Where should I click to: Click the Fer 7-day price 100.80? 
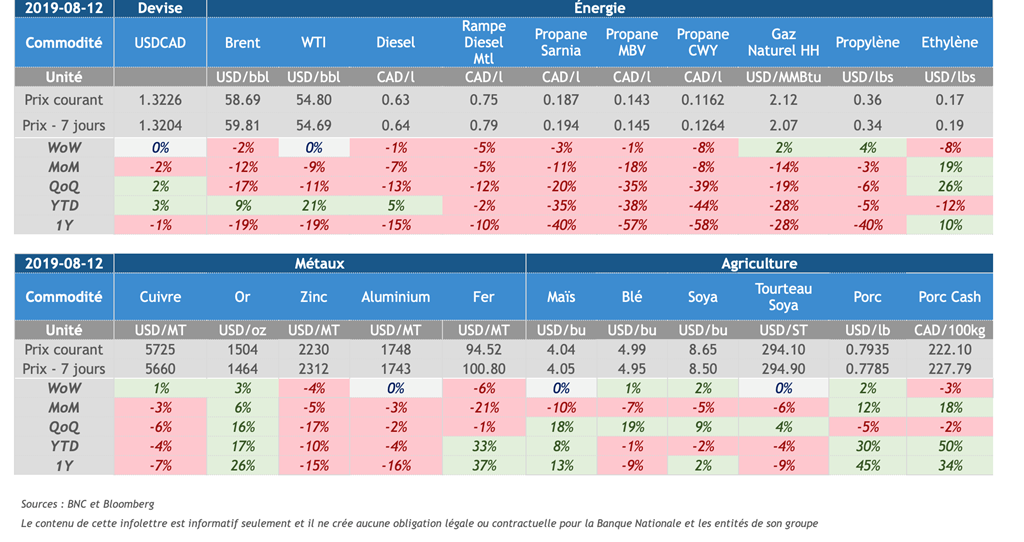[x=484, y=369]
